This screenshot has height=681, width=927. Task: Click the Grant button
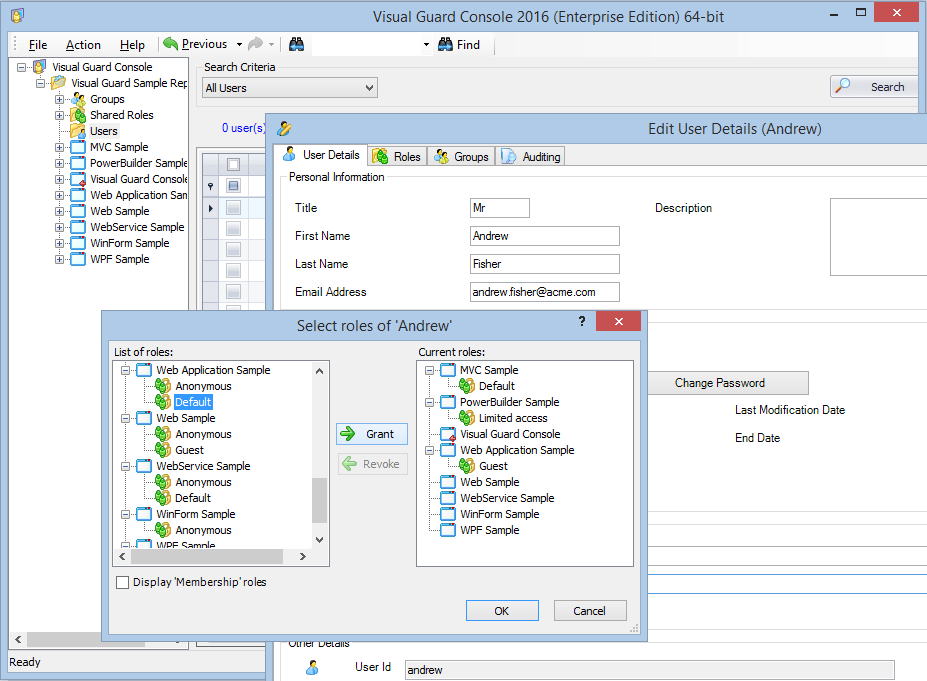click(x=371, y=434)
